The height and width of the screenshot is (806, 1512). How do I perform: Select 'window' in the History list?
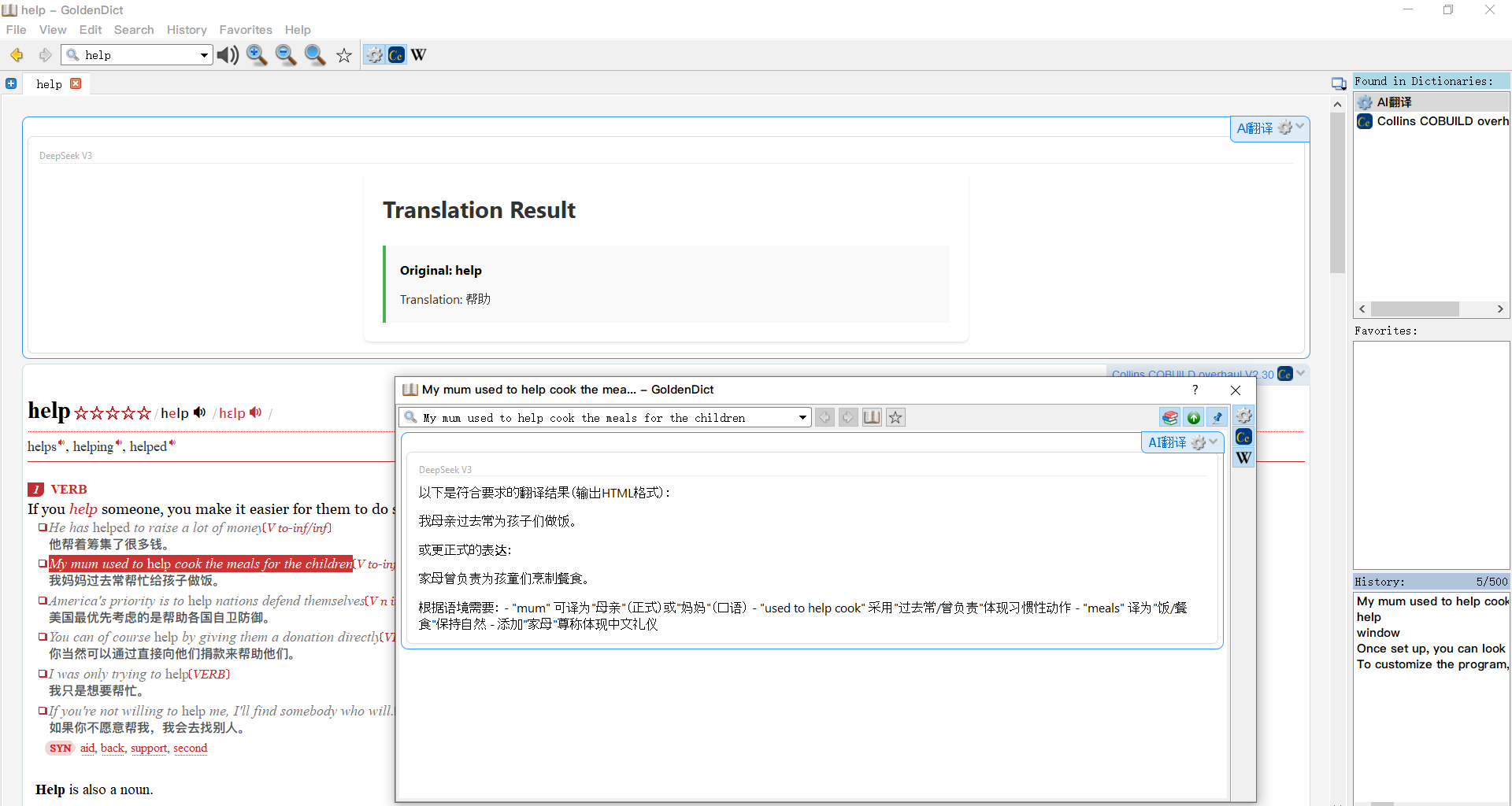click(1378, 633)
